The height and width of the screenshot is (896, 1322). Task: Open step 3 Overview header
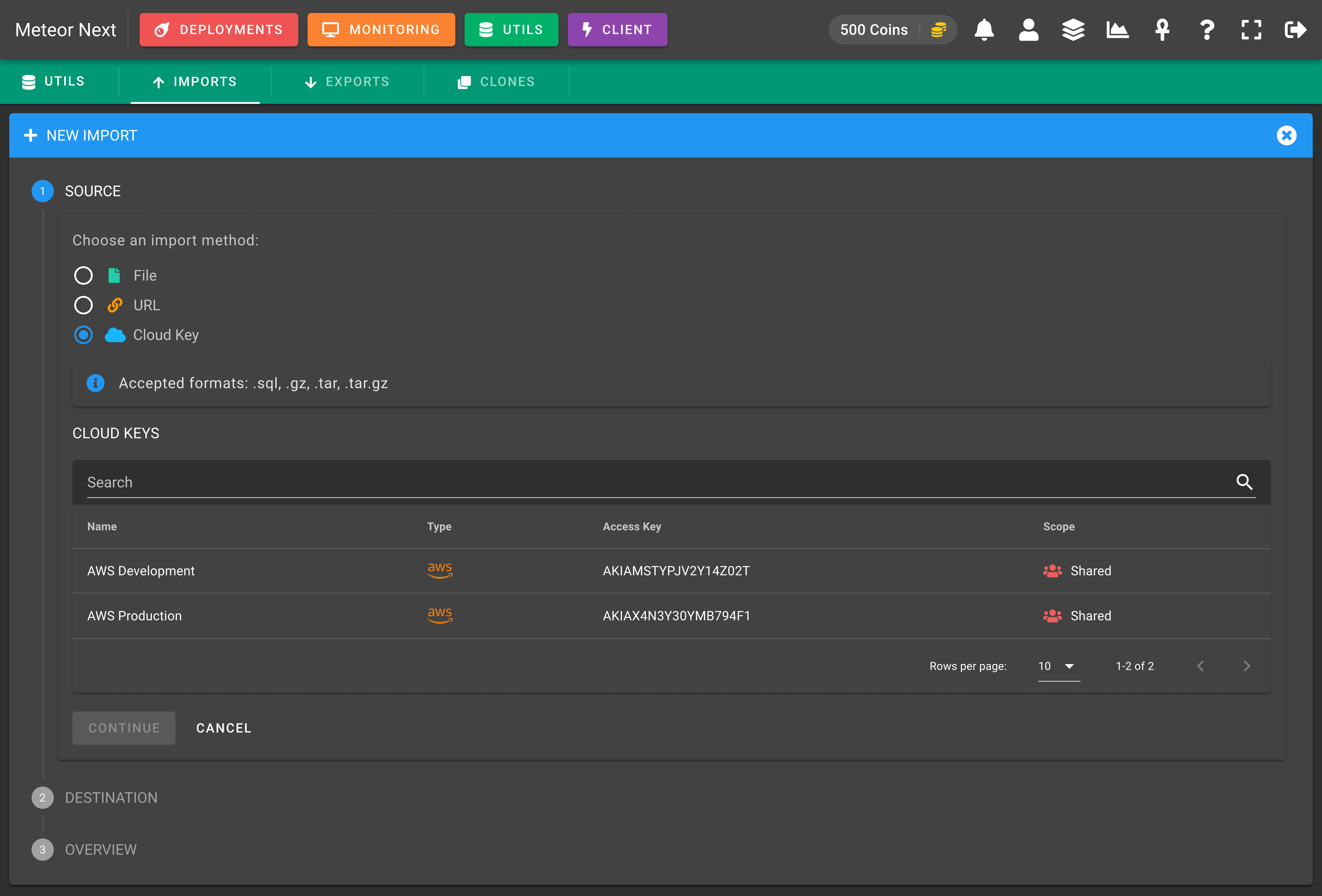[x=84, y=849]
